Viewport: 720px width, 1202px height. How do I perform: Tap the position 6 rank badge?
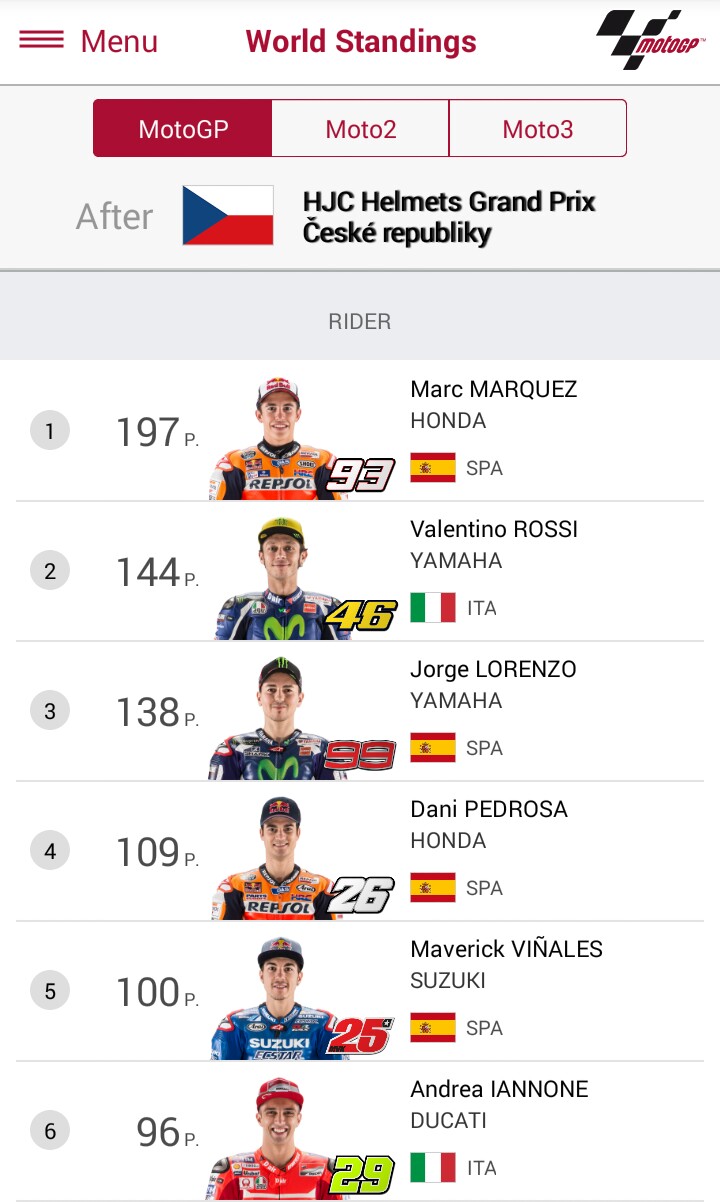coord(50,1132)
